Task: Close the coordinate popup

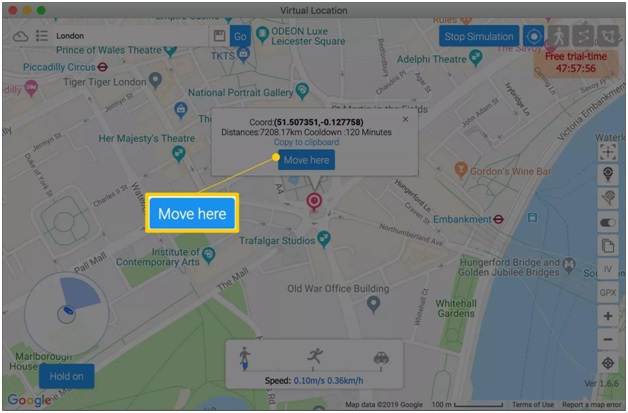Action: click(405, 119)
